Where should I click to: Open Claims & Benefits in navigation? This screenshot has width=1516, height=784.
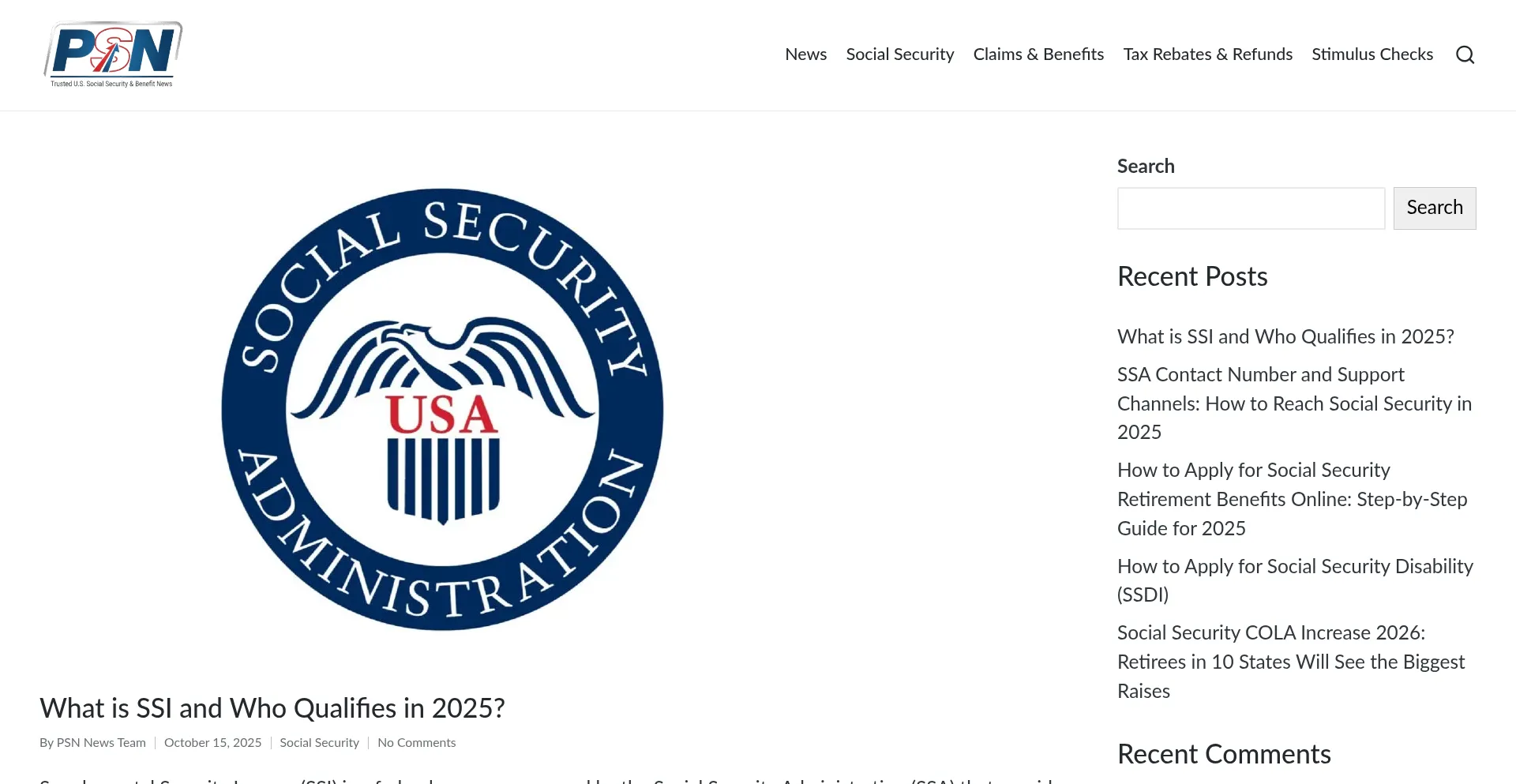pos(1038,54)
